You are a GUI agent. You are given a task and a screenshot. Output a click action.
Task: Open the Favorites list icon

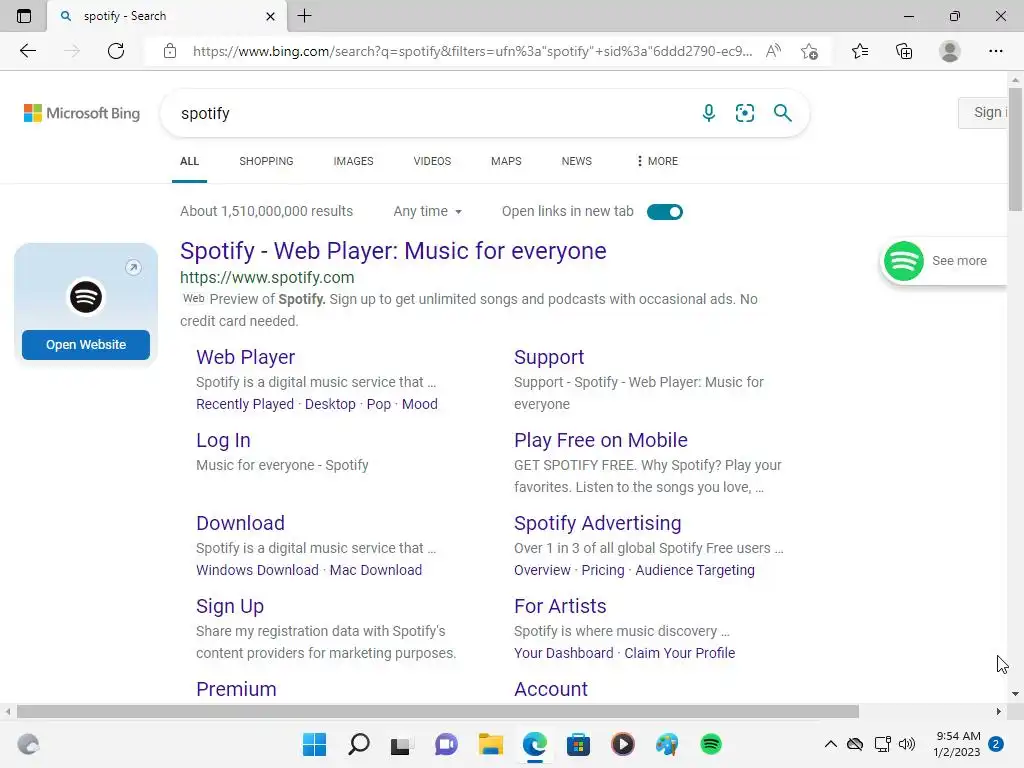860,51
